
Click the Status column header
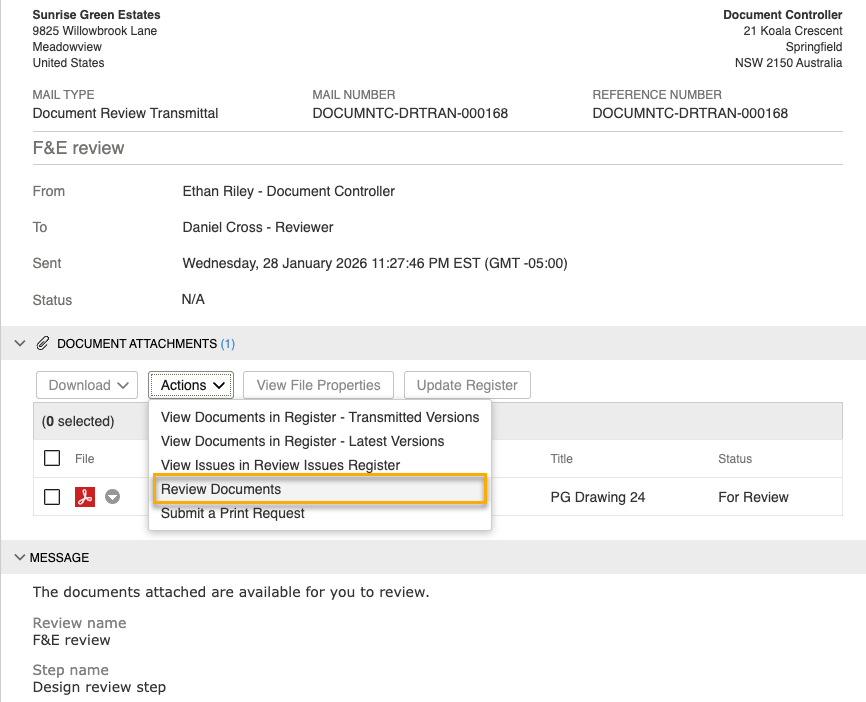coord(734,459)
